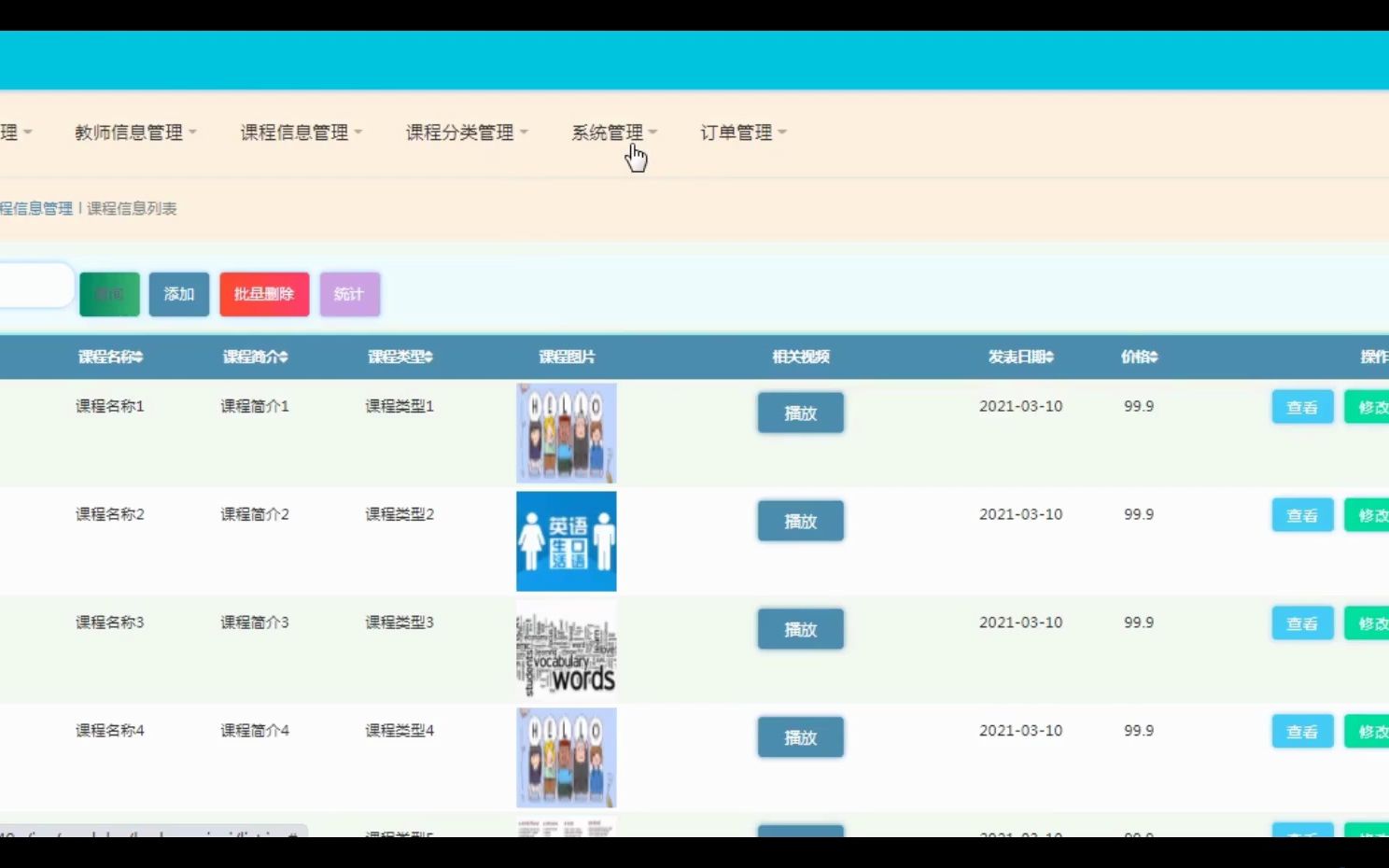Play the video for 课程名称1
This screenshot has width=1389, height=868.
click(801, 413)
